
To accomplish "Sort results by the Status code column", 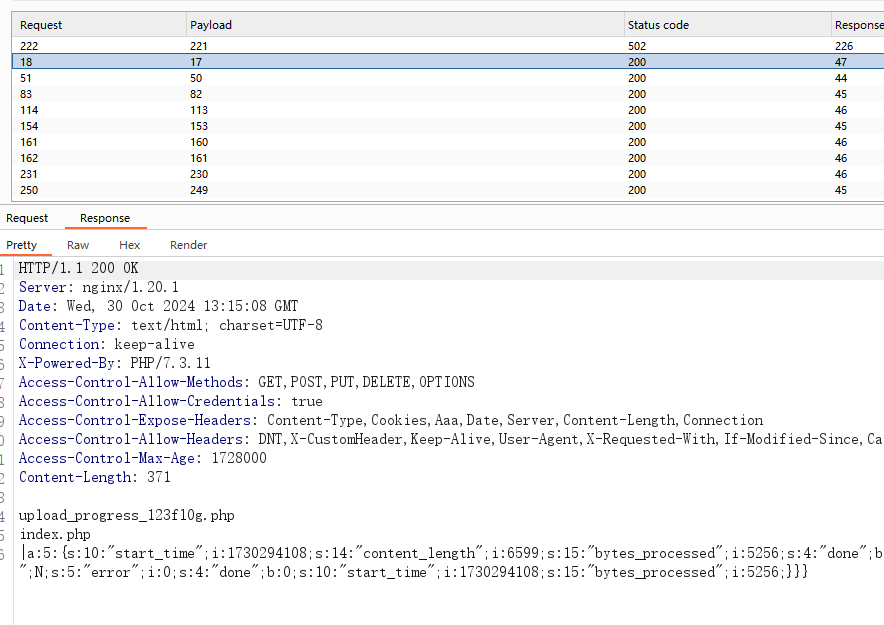I will click(658, 25).
